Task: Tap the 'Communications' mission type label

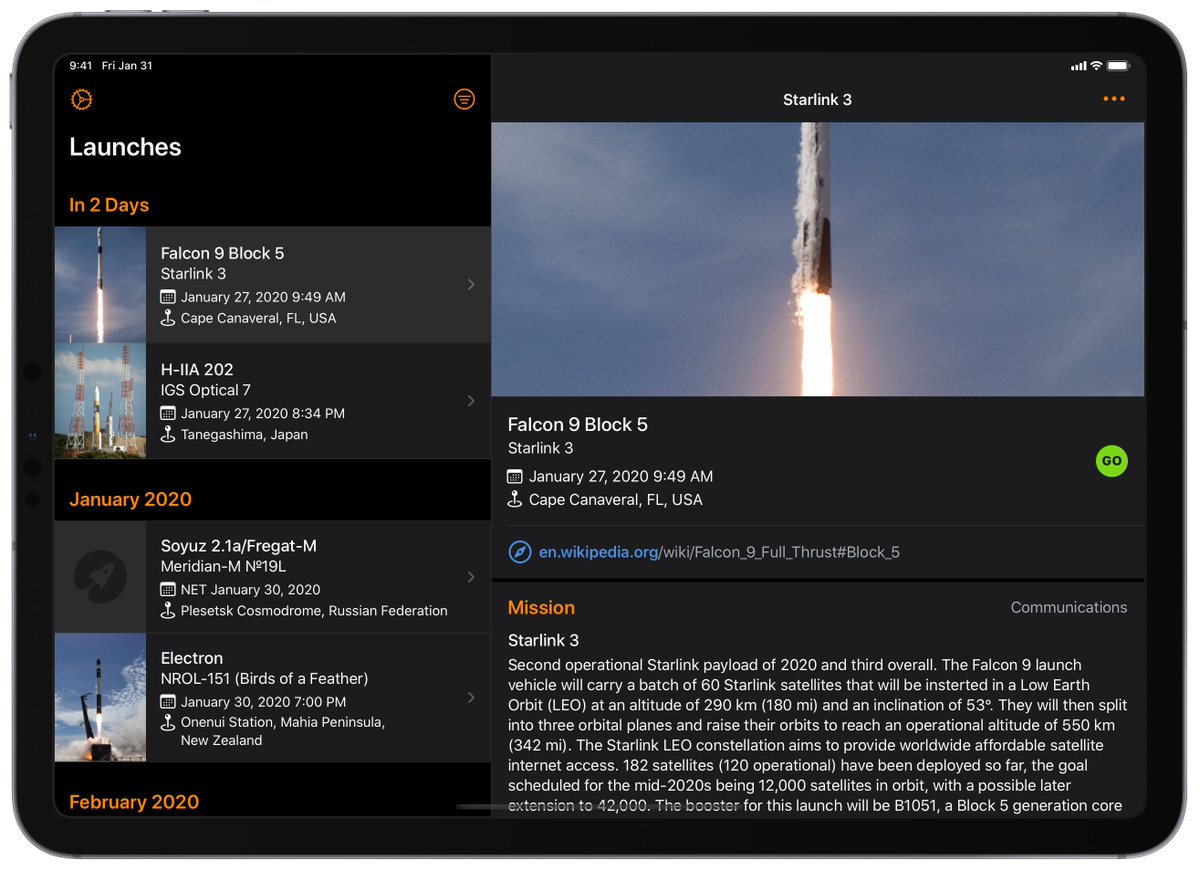Action: coord(1069,608)
